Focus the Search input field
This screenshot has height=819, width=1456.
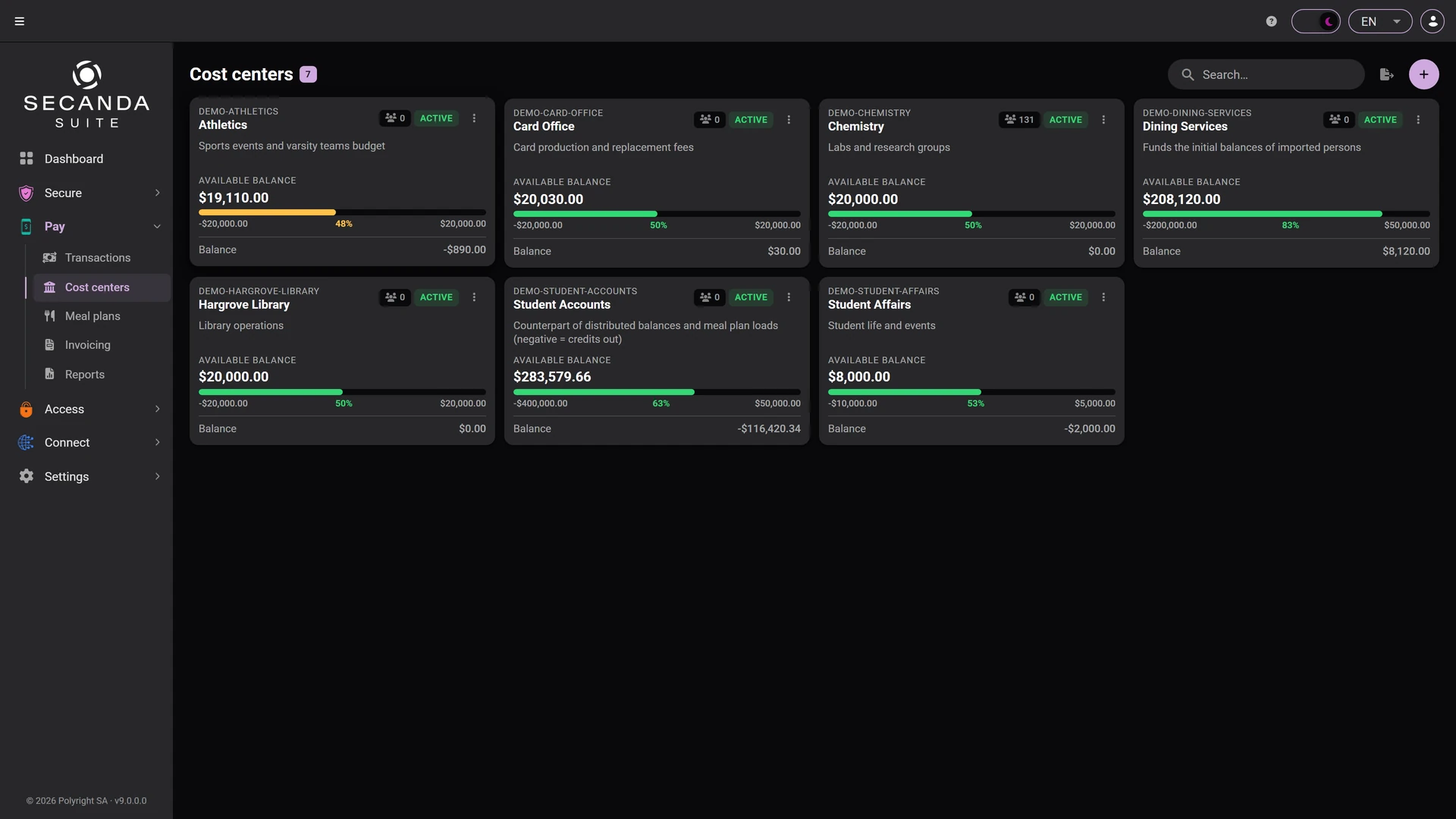click(1266, 74)
